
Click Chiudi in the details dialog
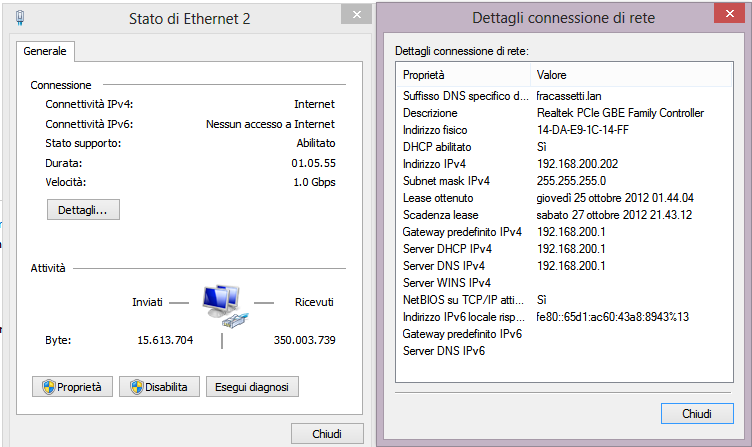point(697,413)
